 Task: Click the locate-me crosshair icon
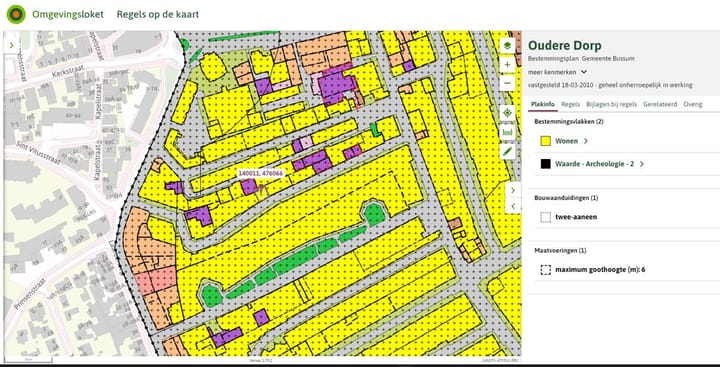pyautogui.click(x=507, y=113)
